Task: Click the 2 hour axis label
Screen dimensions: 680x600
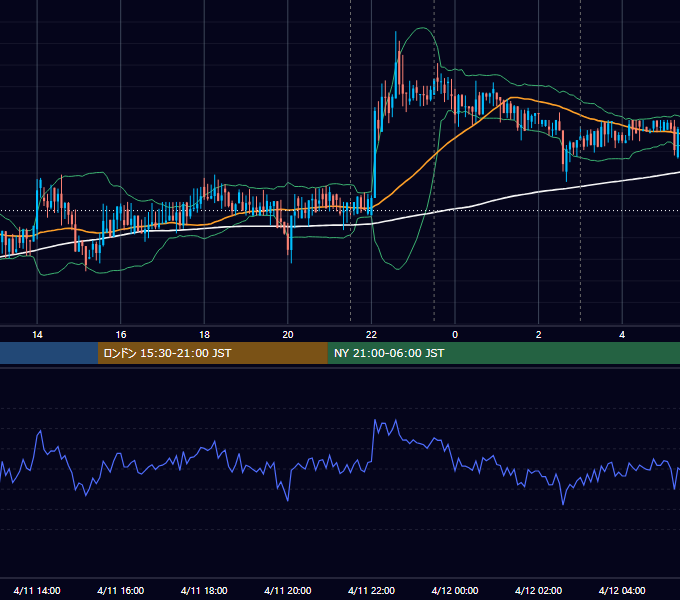Action: (x=539, y=335)
